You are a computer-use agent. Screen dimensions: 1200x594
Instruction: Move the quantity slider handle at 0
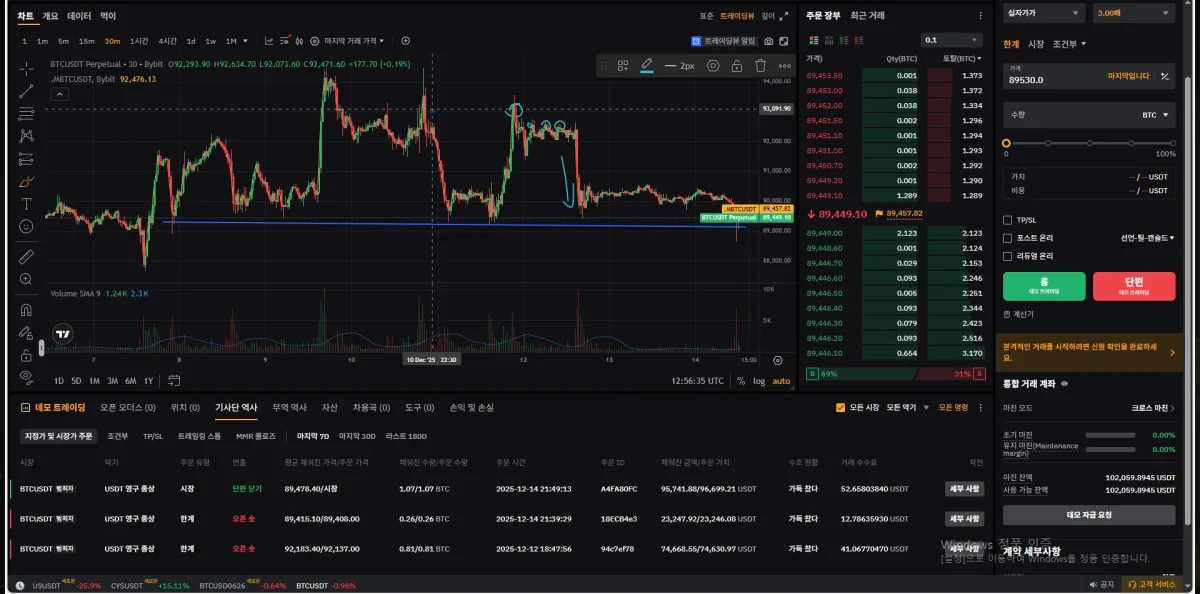coord(1007,143)
